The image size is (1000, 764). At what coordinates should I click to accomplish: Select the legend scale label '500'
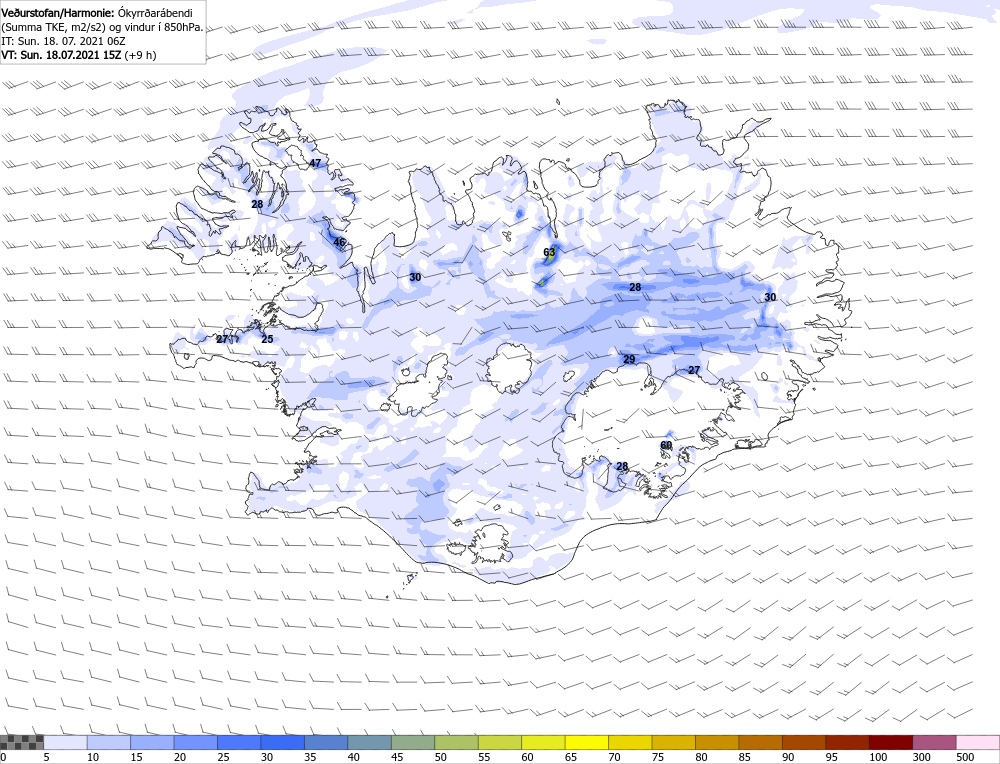[x=965, y=757]
